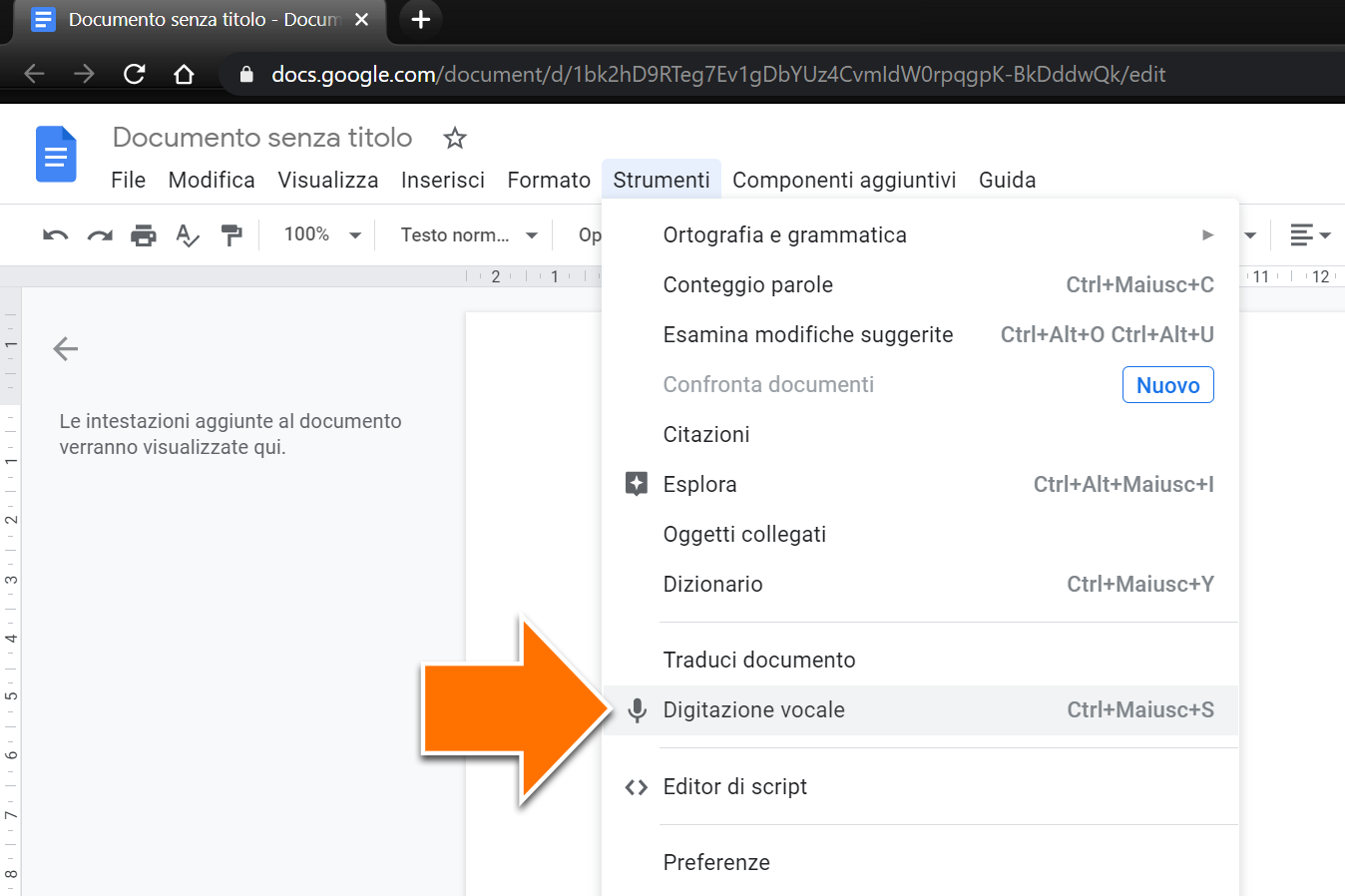Open the Inserisci menu

click(x=443, y=180)
